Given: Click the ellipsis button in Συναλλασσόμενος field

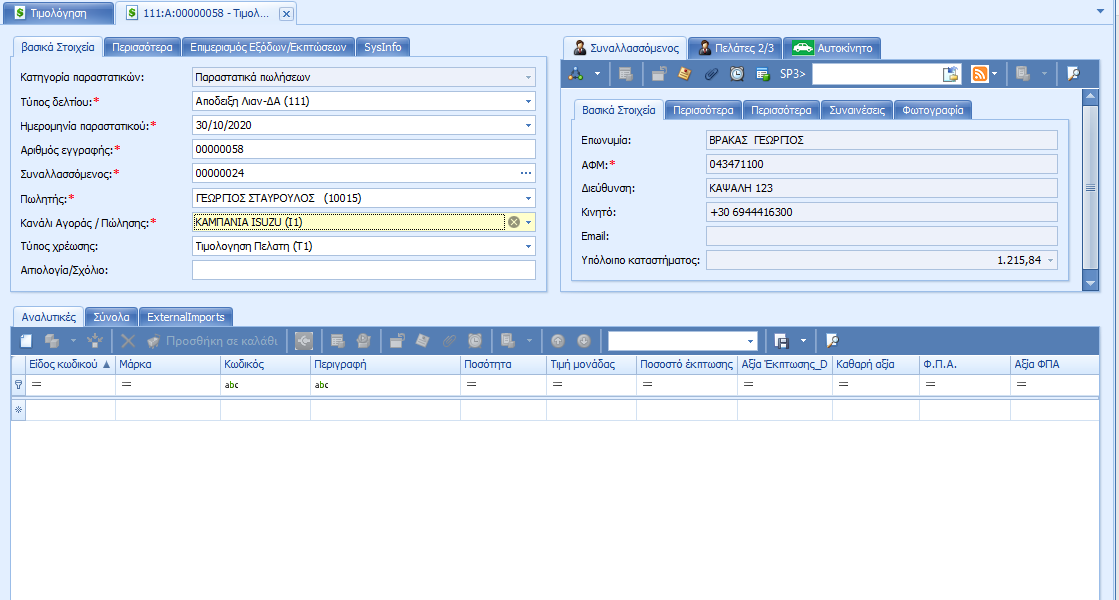Looking at the screenshot, I should (527, 174).
